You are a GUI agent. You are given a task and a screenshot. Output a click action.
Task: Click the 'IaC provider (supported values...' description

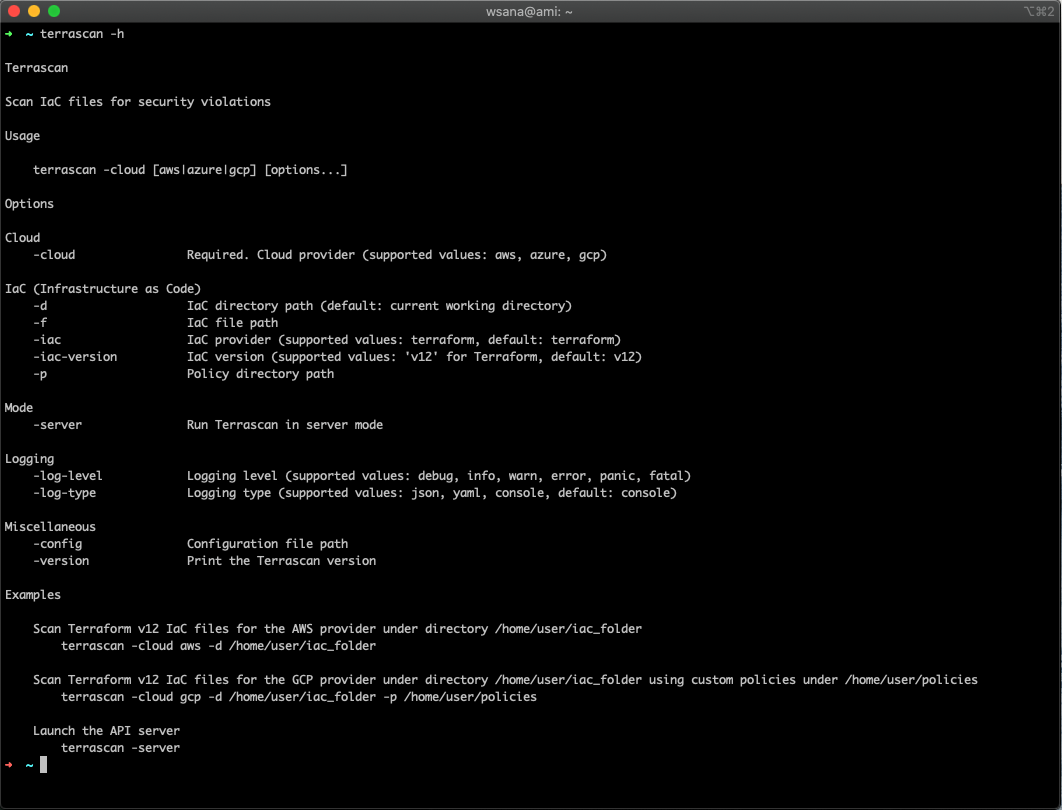(x=404, y=340)
